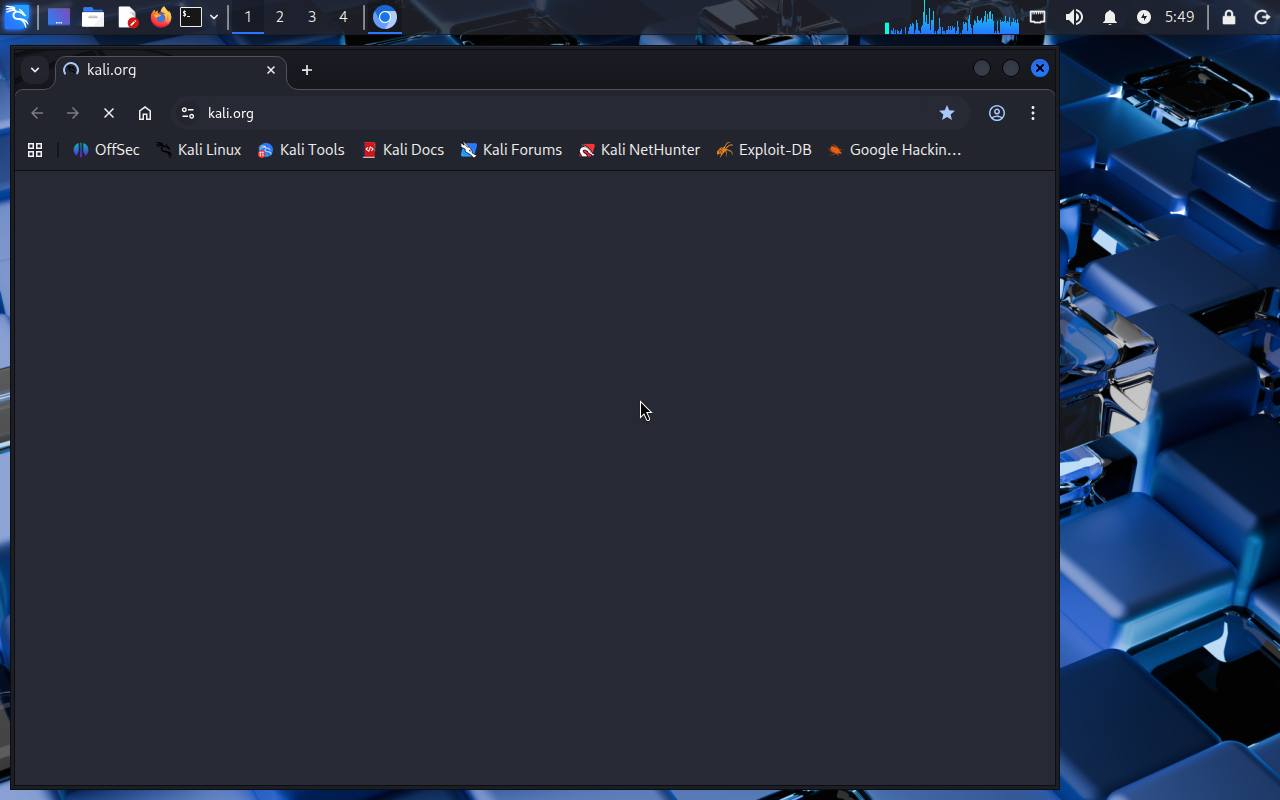Open site information icon beside URL
The image size is (1280, 800).
(x=188, y=113)
